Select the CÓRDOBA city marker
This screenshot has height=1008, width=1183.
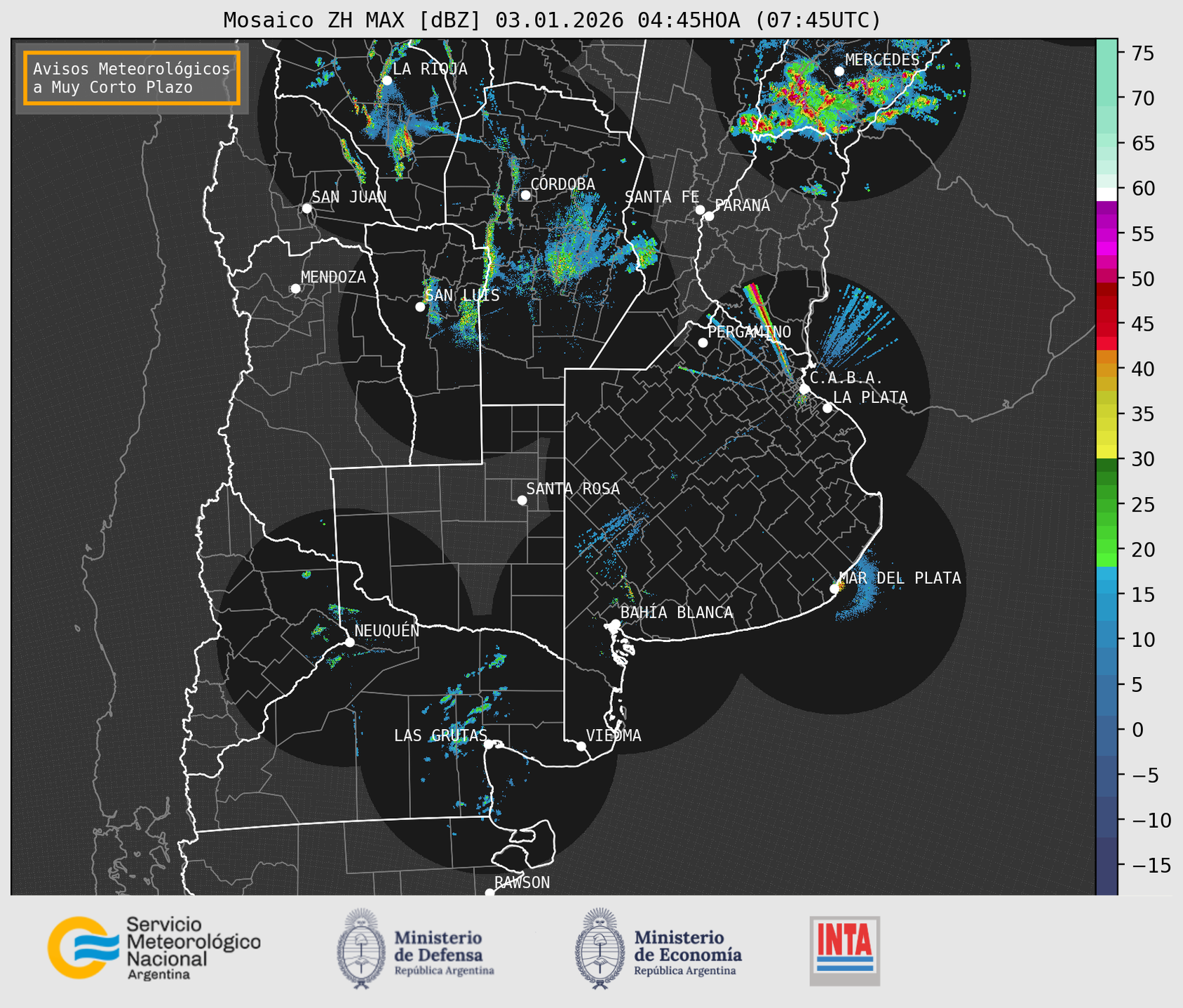click(x=525, y=195)
